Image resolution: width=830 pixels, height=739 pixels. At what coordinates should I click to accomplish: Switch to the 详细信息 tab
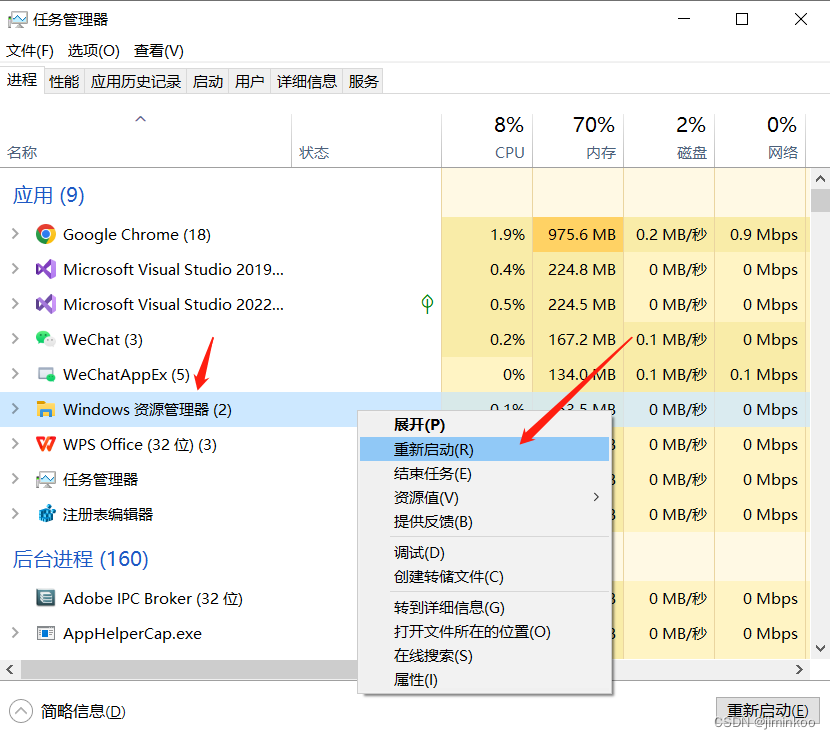(307, 82)
